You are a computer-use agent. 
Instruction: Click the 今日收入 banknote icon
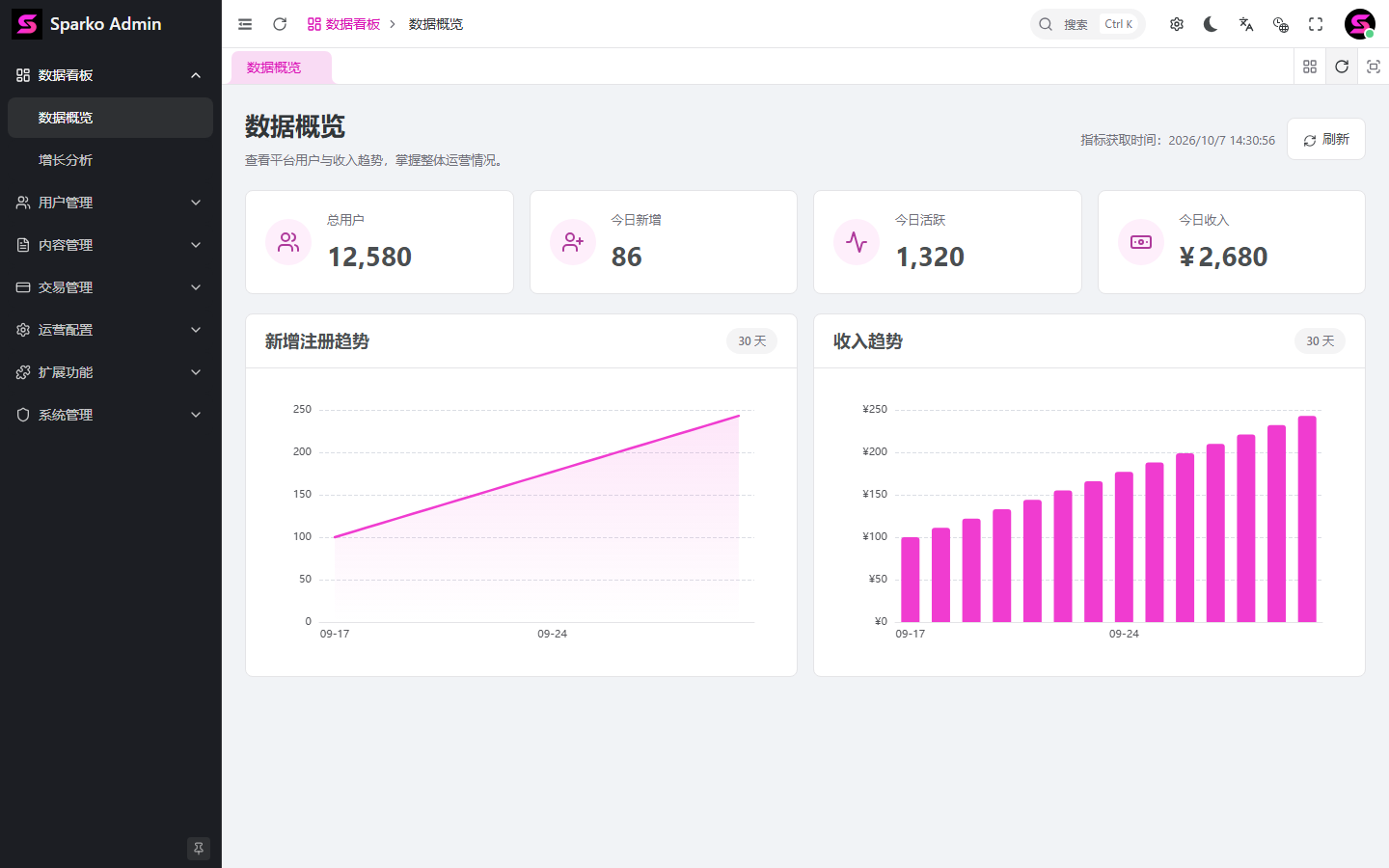(x=1141, y=242)
